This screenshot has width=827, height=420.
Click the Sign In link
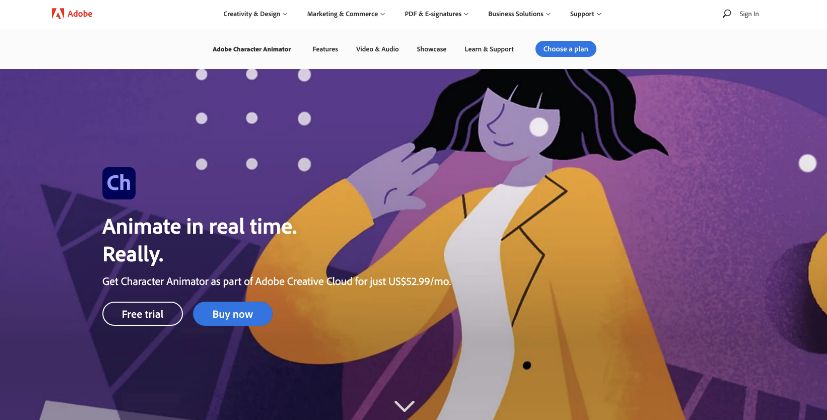point(749,14)
